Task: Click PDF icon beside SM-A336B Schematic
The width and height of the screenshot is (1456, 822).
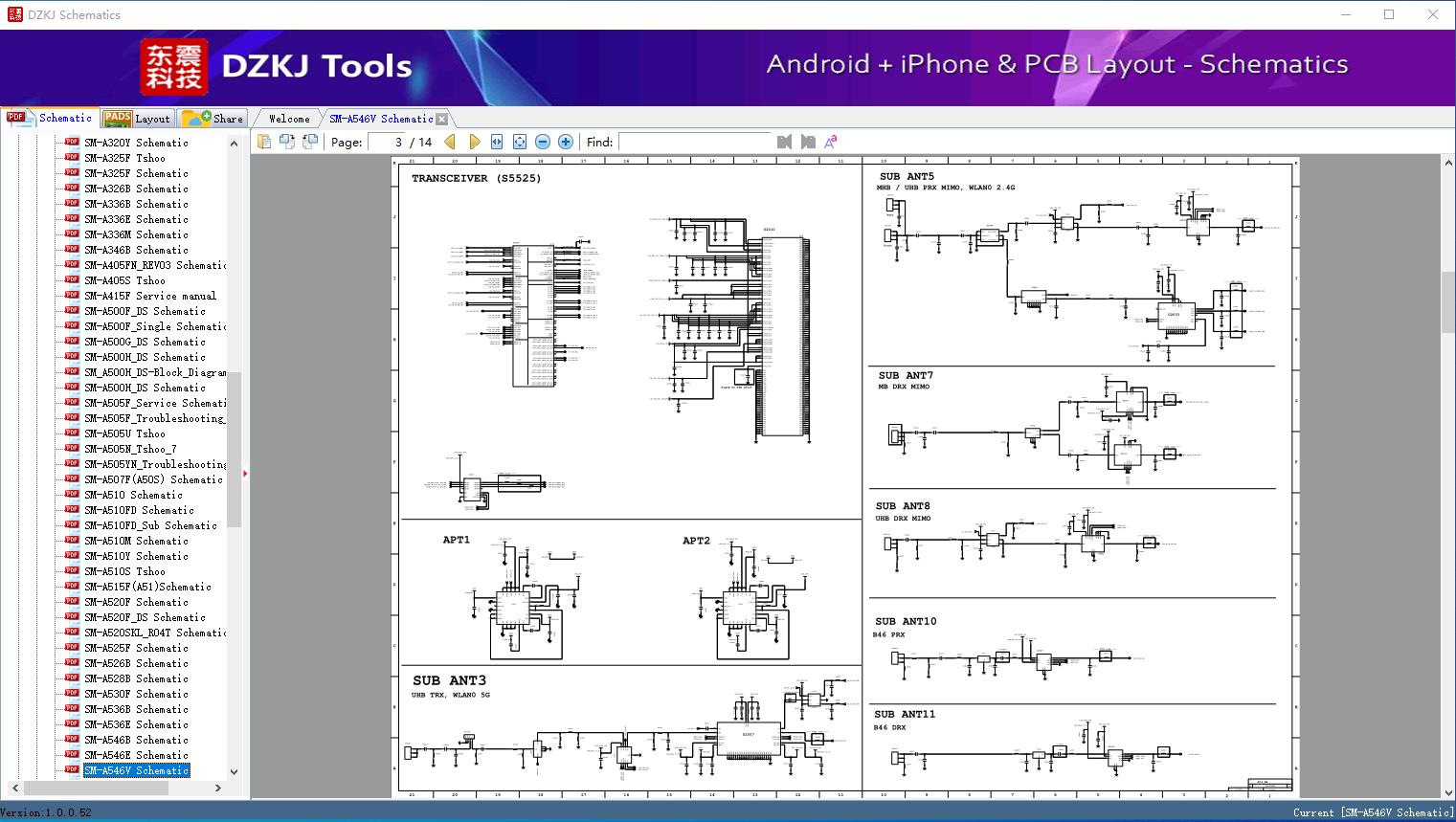Action: pyautogui.click(x=72, y=203)
